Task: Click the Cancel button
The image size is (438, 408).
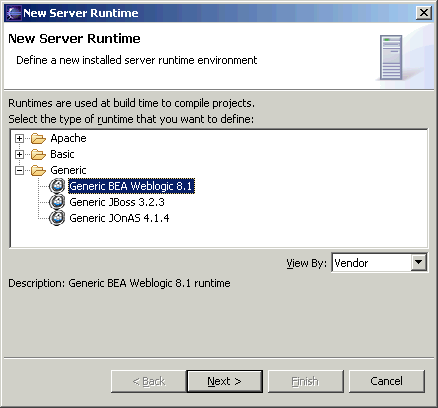Action: [387, 381]
